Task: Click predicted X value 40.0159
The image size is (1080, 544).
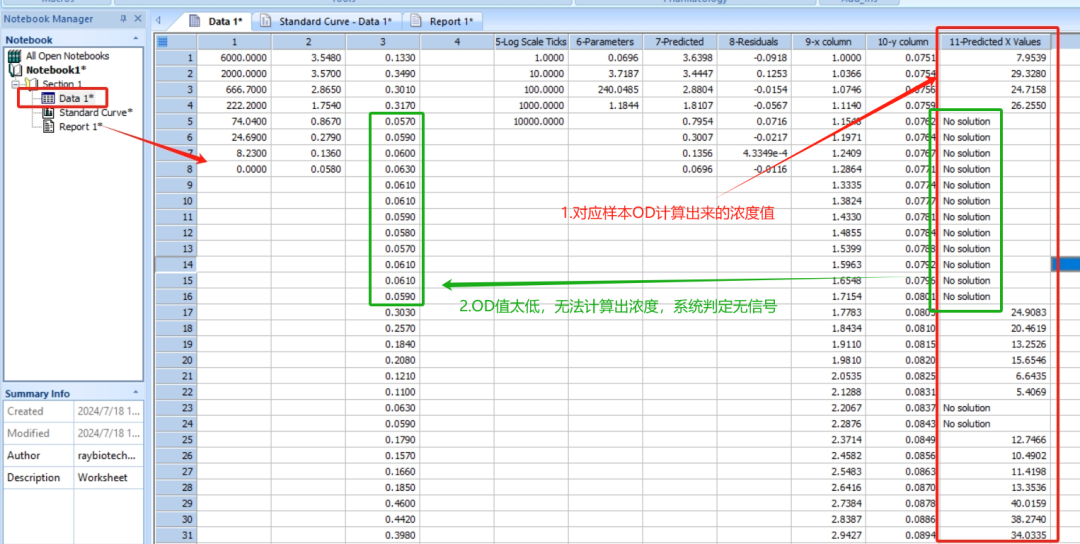Action: 996,503
